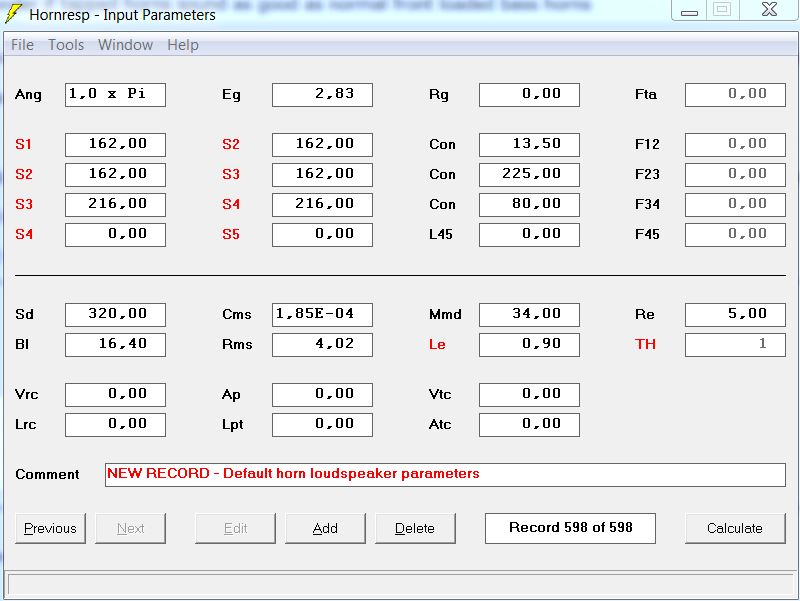The image size is (800, 601).
Task: Select the Vtc input field
Action: (529, 395)
